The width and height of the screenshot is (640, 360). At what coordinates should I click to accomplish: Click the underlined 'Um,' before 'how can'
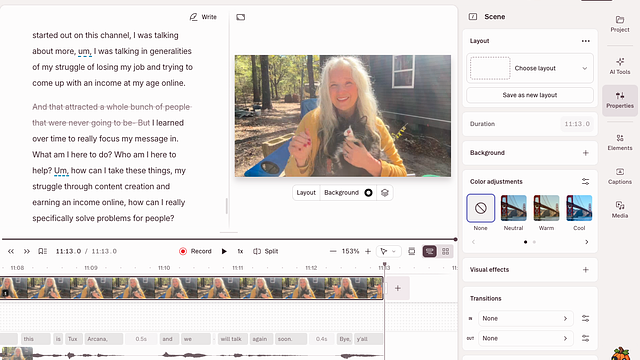61,171
